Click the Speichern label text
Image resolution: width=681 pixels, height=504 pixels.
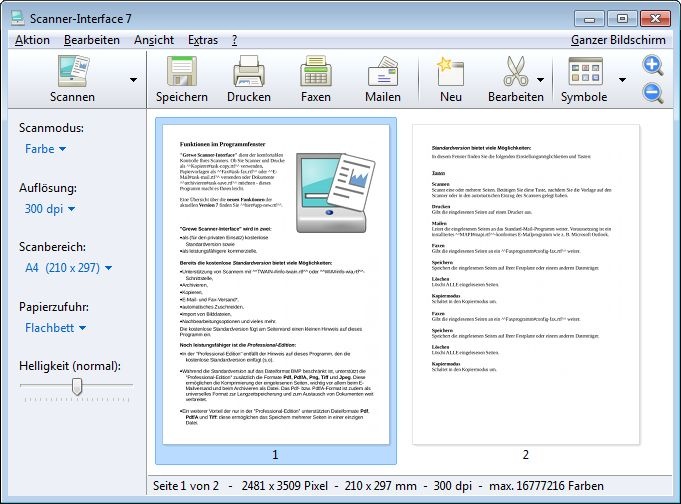tap(182, 97)
